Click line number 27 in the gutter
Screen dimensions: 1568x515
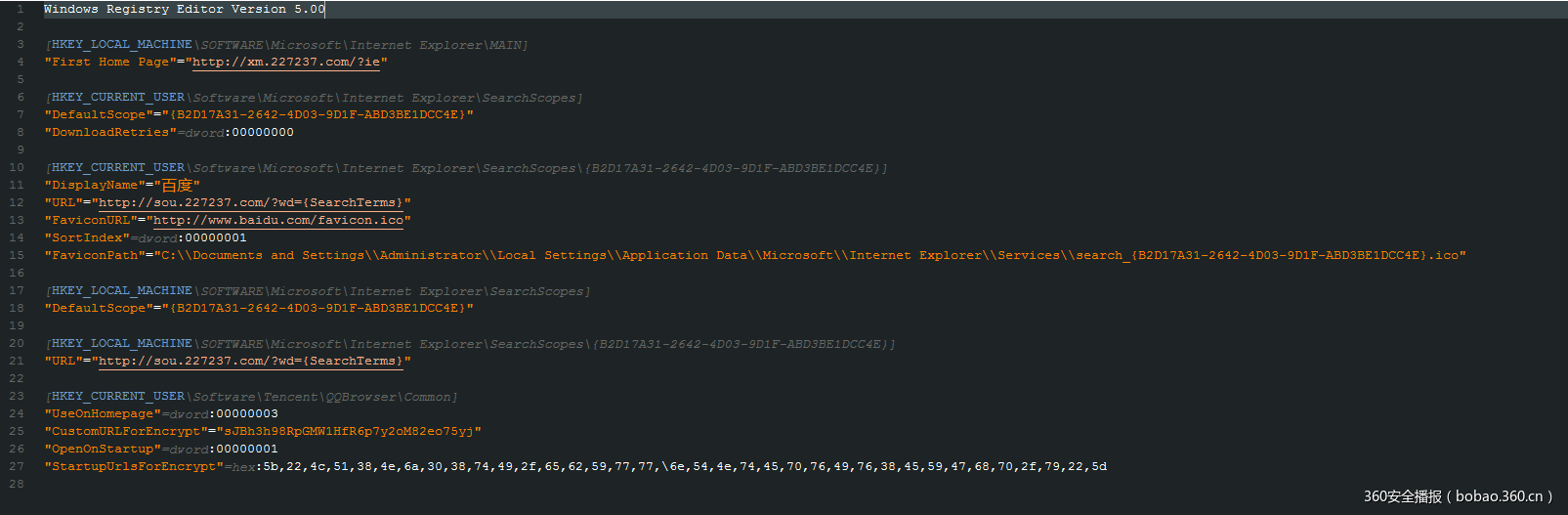[17, 467]
